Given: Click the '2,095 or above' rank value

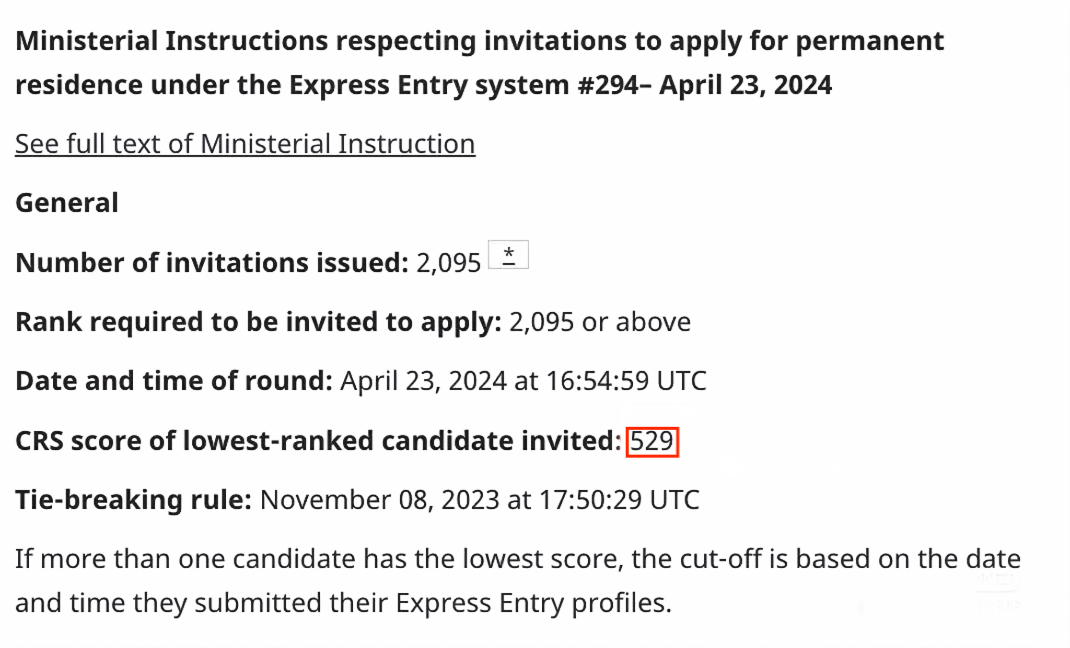Looking at the screenshot, I should pyautogui.click(x=600, y=322).
